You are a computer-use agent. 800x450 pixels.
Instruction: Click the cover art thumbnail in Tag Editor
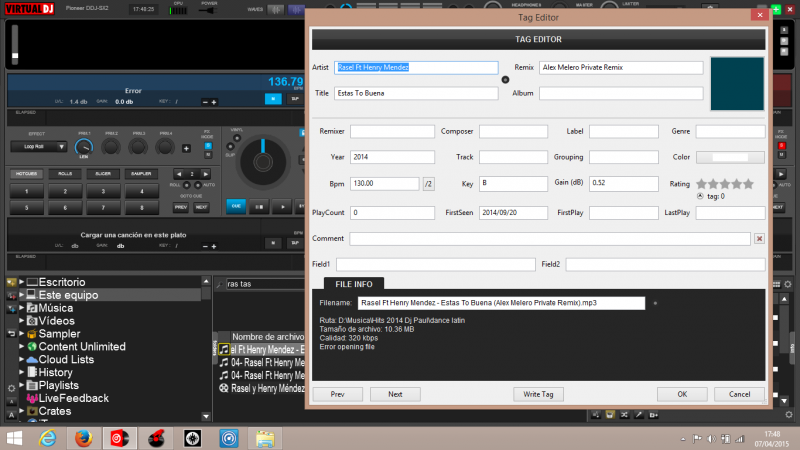click(737, 84)
